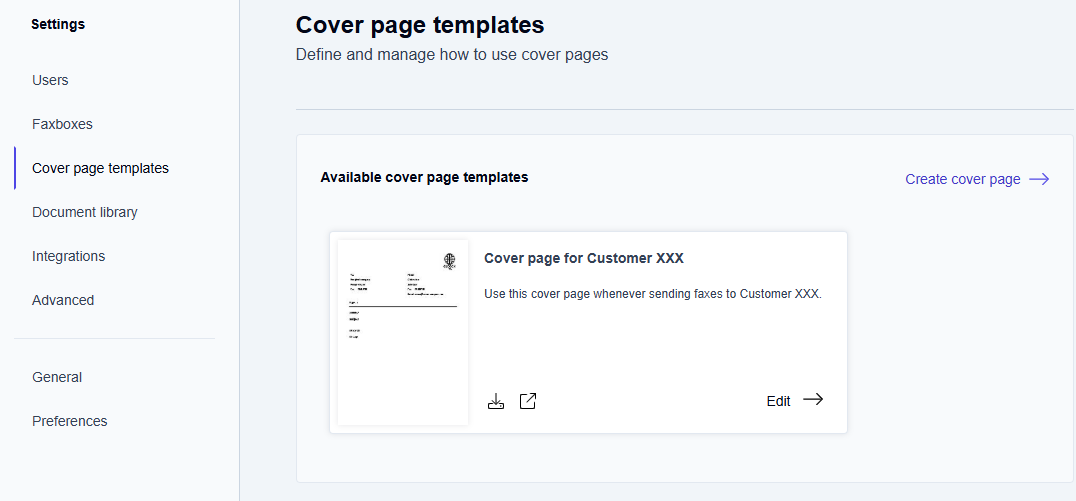Click the arrow next to Create cover page

click(1039, 179)
